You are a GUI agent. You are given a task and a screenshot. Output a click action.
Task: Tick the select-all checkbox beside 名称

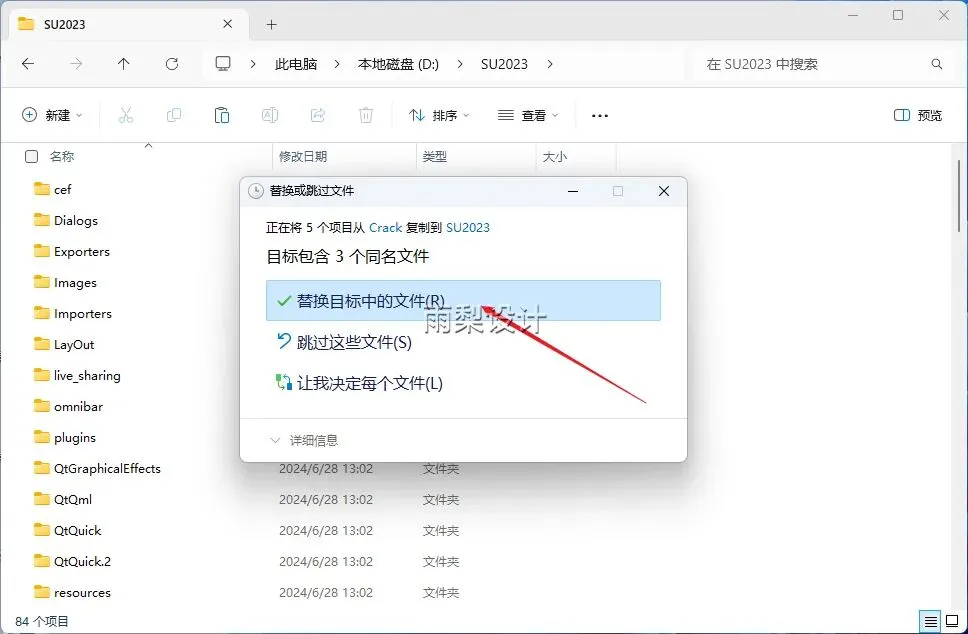click(31, 157)
